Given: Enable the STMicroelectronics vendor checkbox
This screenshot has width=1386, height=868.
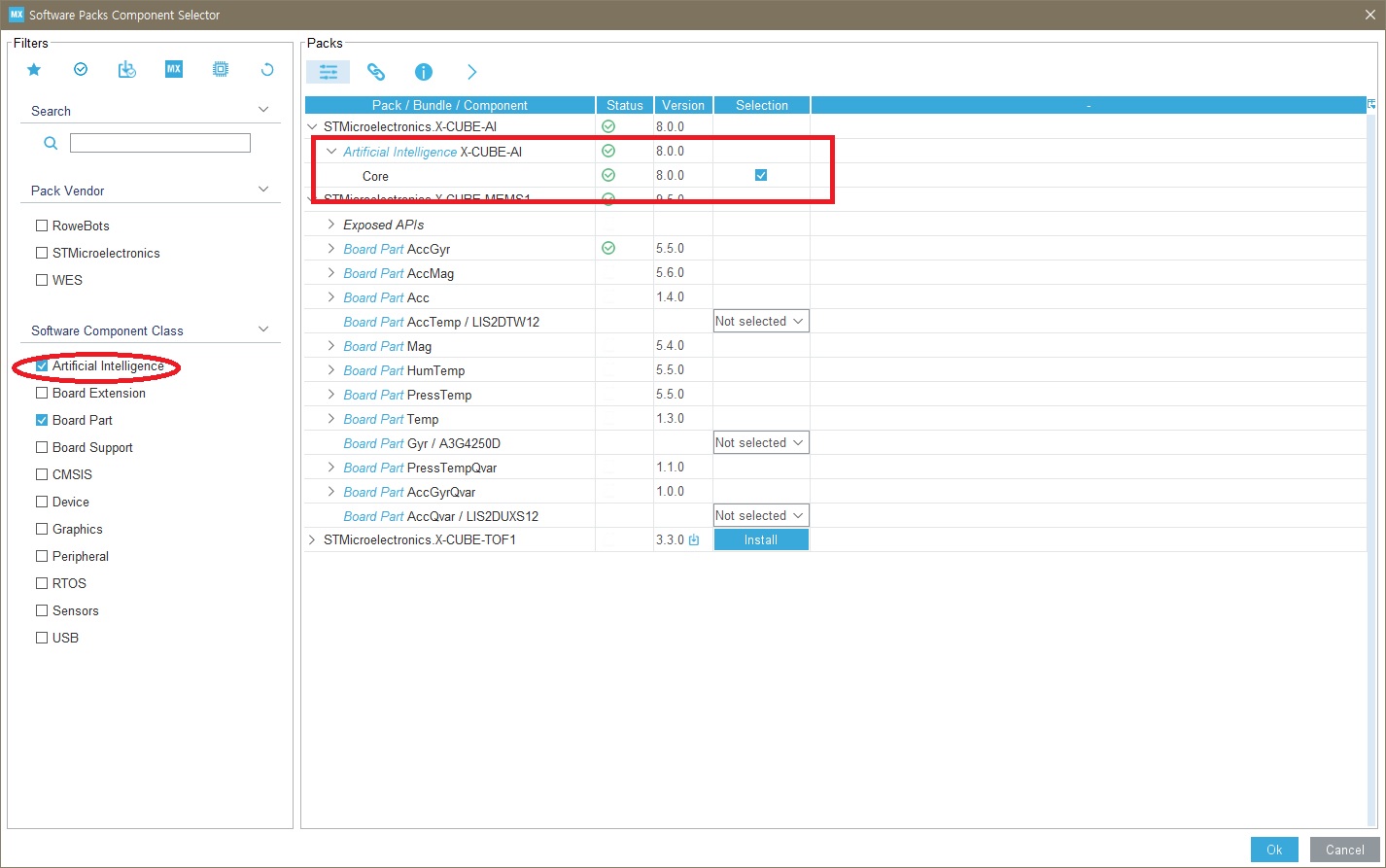Looking at the screenshot, I should (x=42, y=253).
